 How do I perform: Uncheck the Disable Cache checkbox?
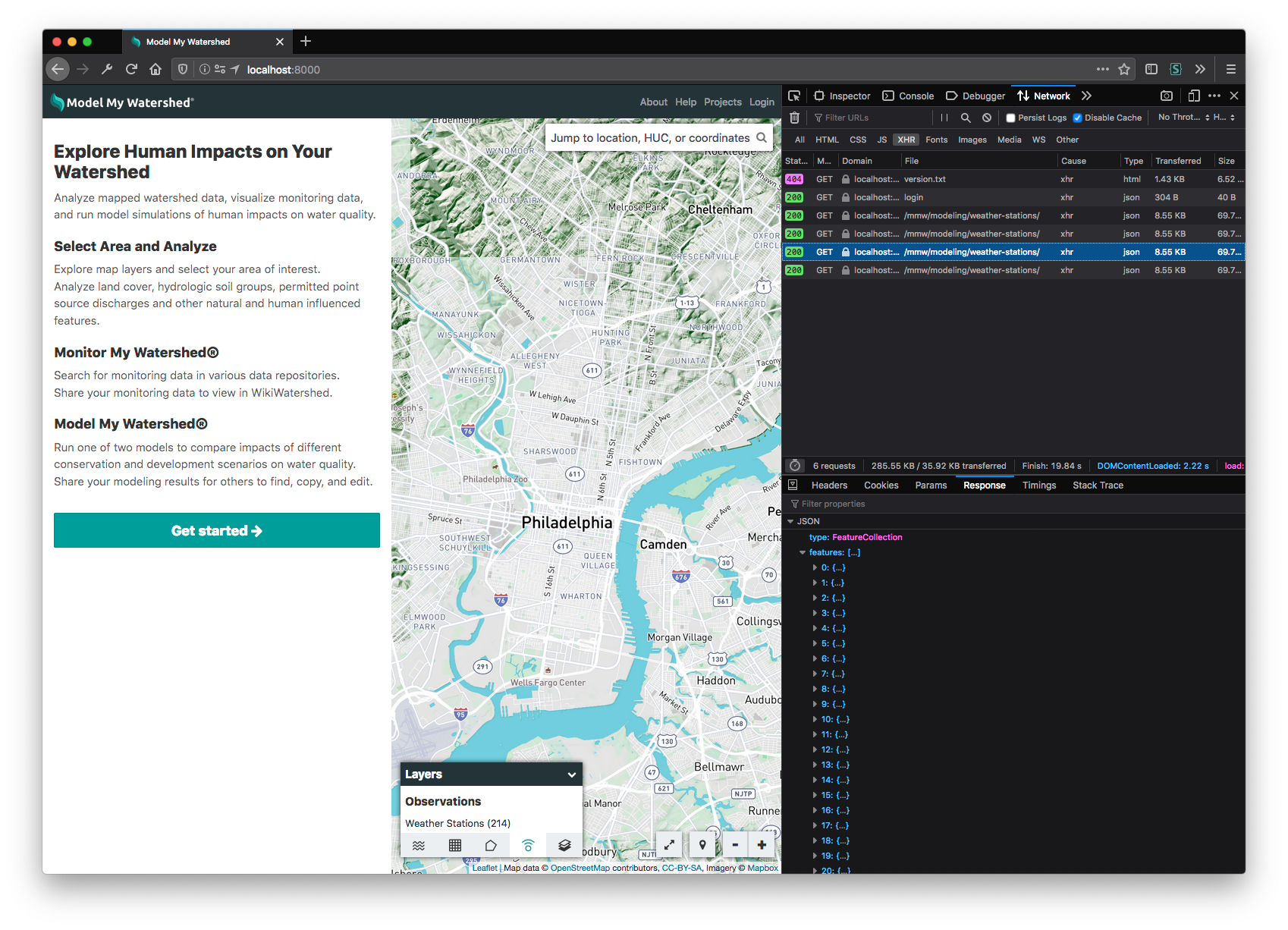pyautogui.click(x=1077, y=118)
